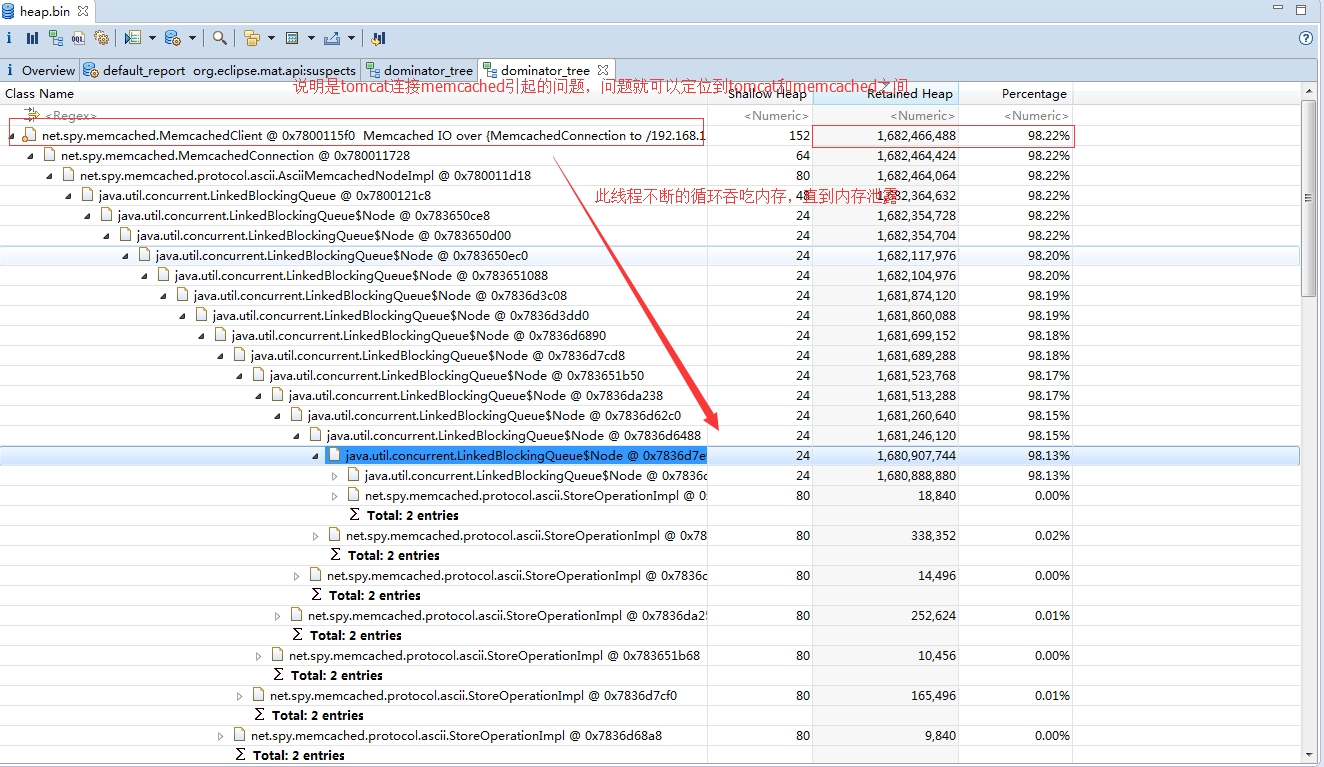Click the Export result toolbar icon

coord(332,38)
